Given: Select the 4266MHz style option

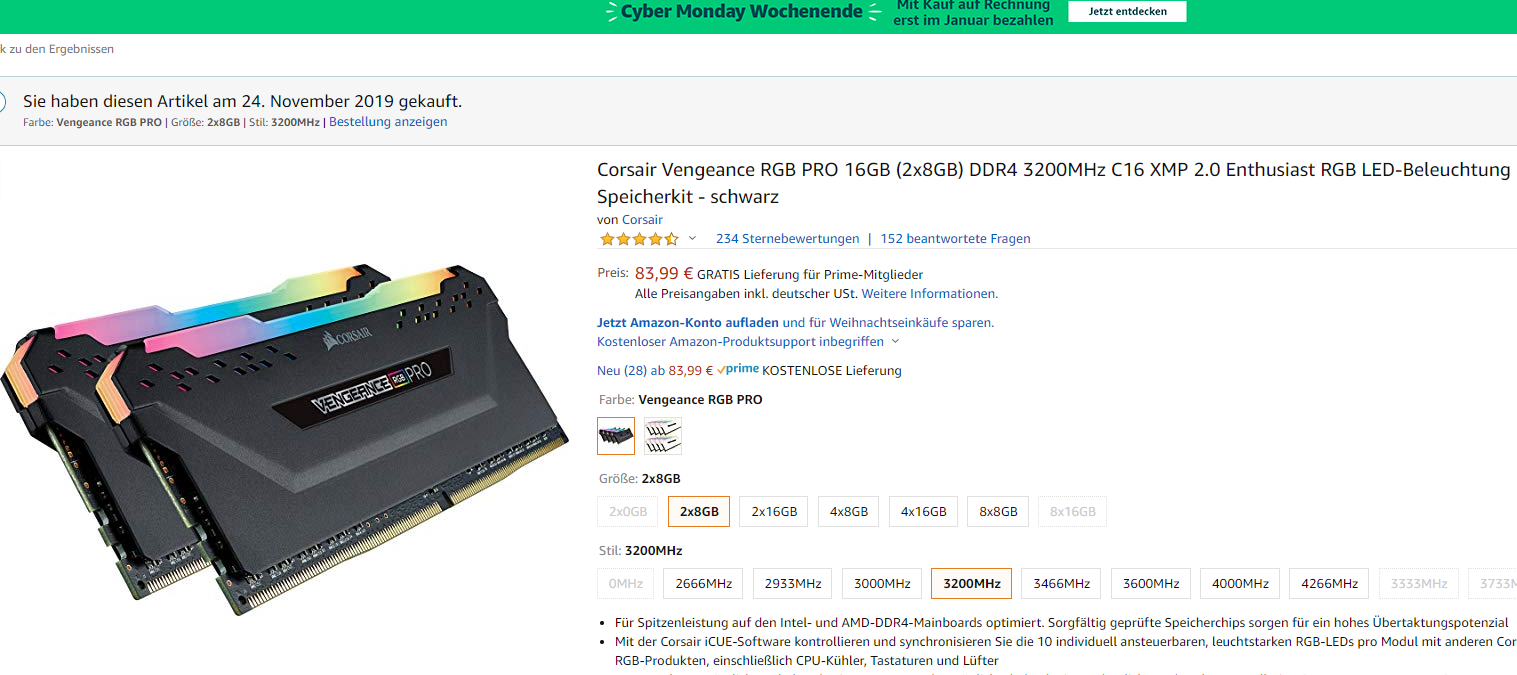Looking at the screenshot, I should click(x=1329, y=583).
